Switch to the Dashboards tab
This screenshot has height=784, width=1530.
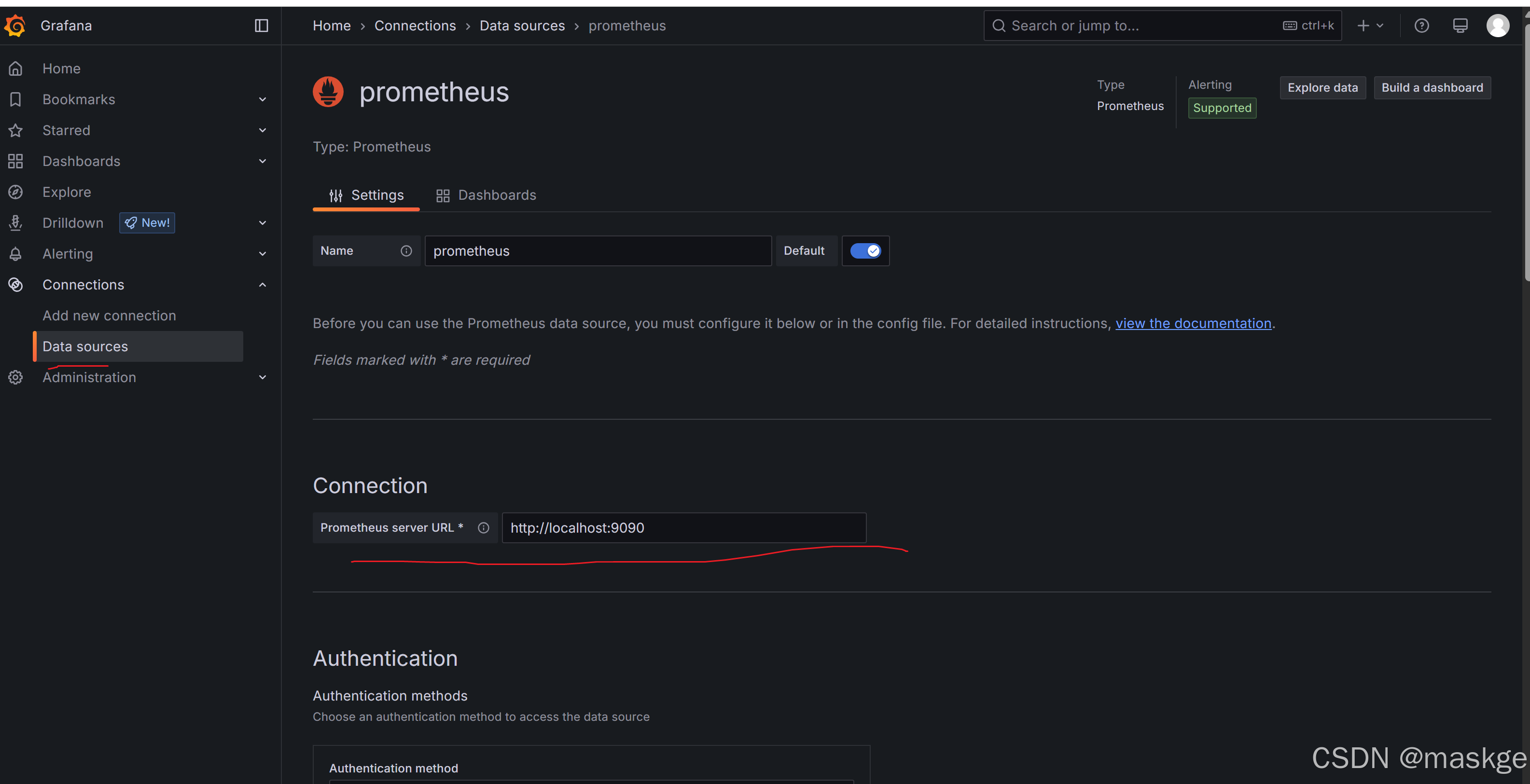pyautogui.click(x=486, y=195)
